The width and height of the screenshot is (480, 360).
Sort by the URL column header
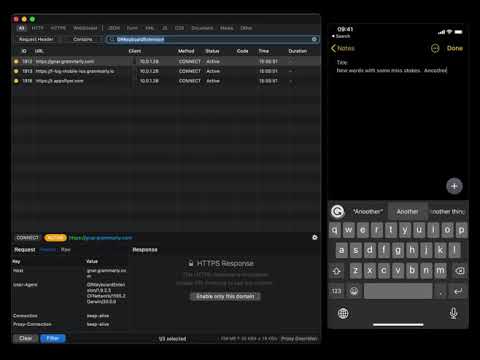(x=39, y=51)
